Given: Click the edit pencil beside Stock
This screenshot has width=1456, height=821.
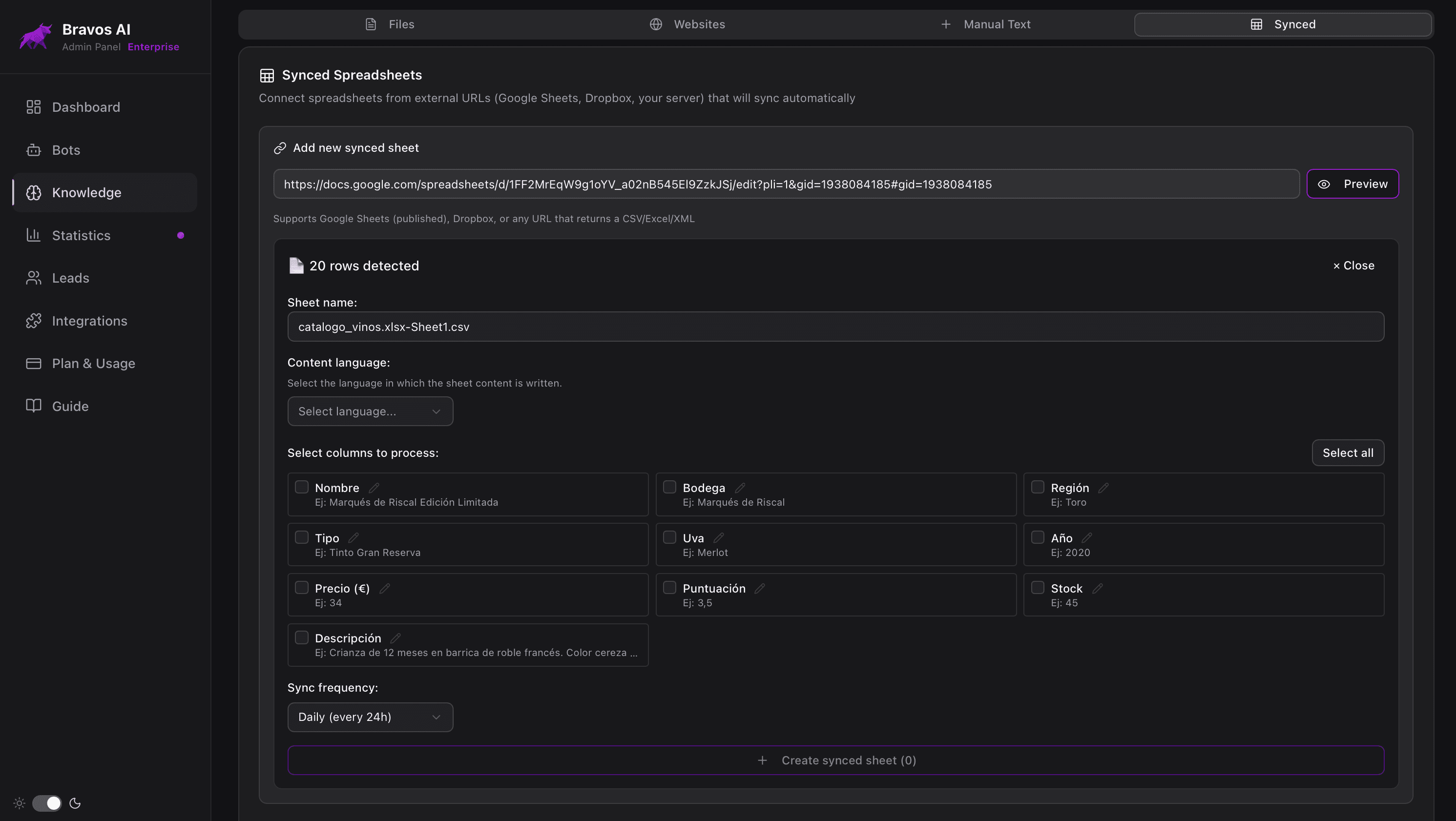Looking at the screenshot, I should tap(1097, 588).
